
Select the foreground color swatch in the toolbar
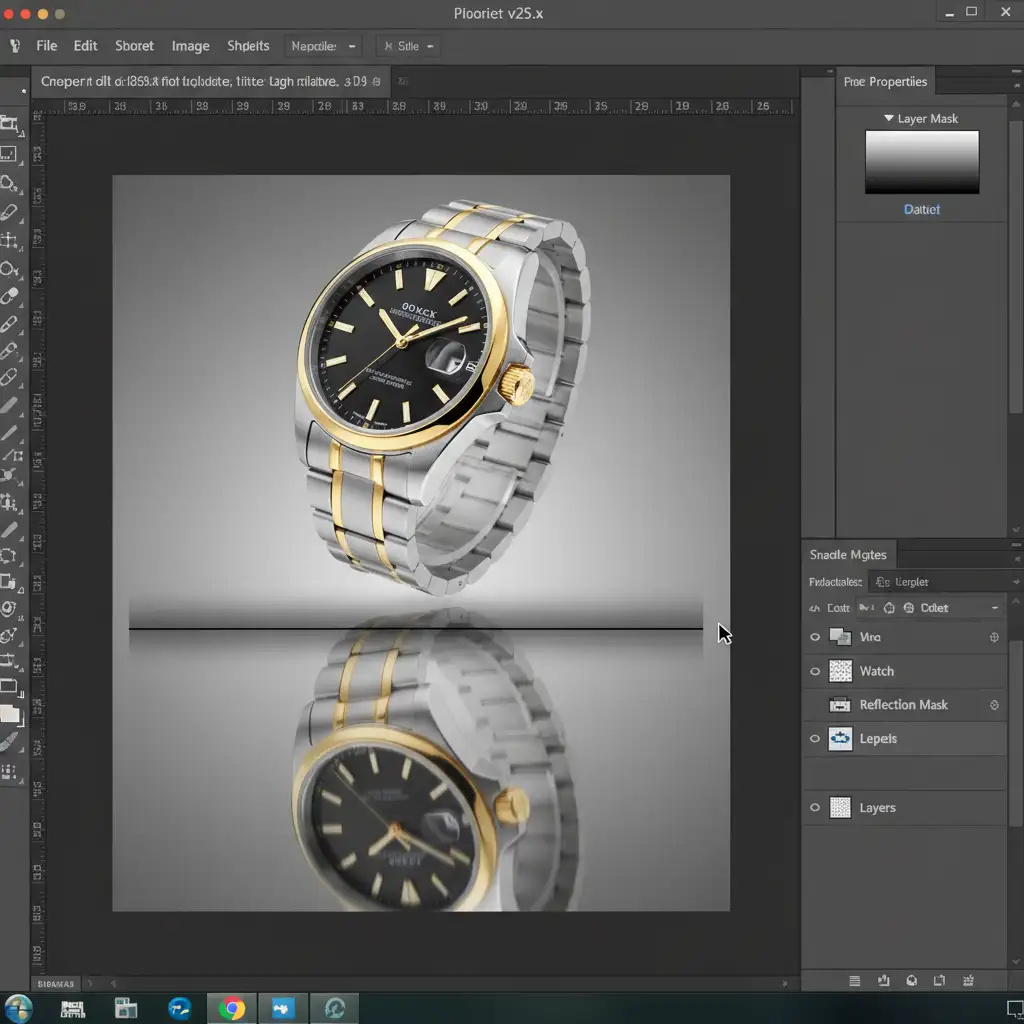click(9, 714)
